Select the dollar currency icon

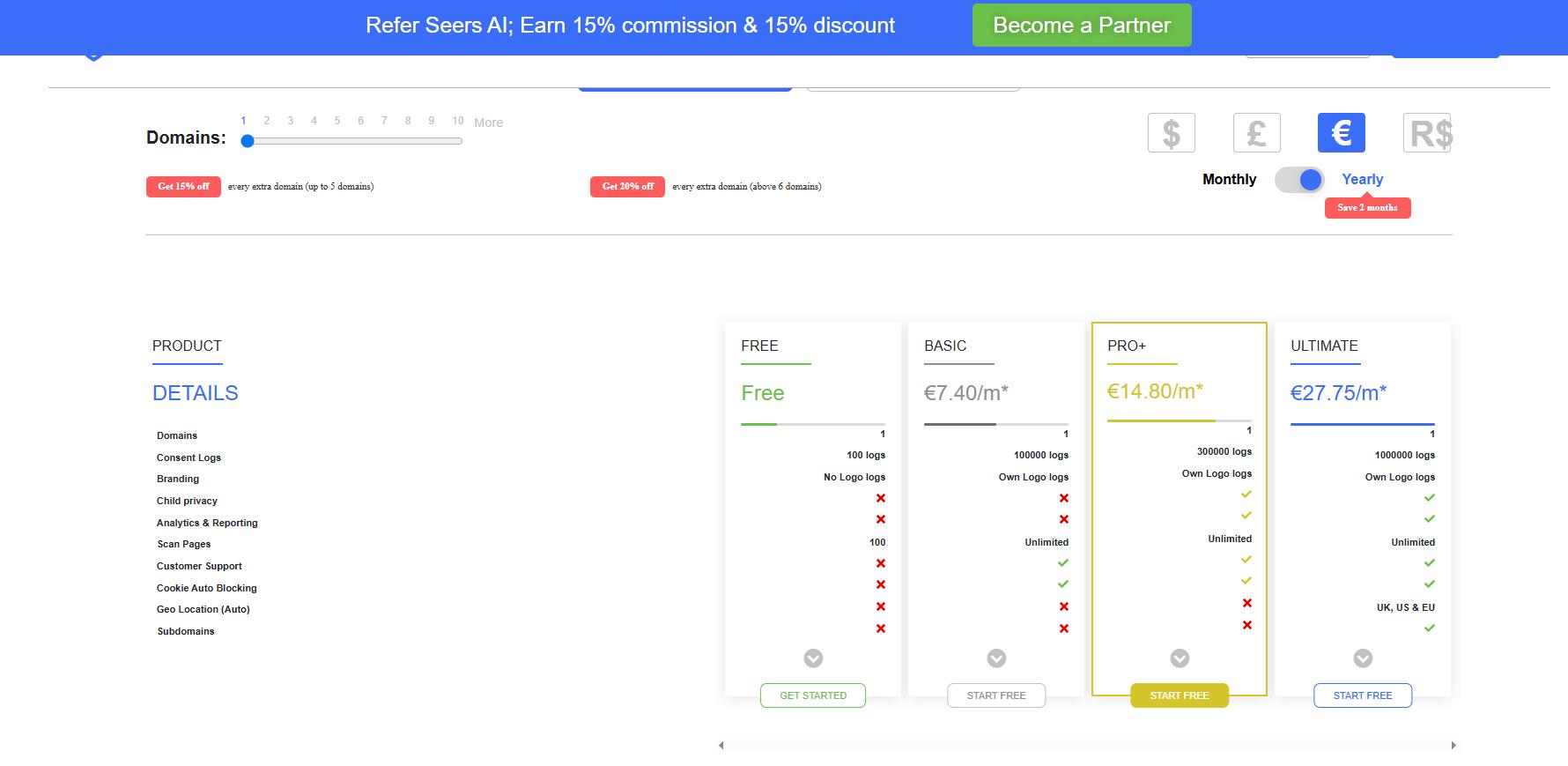click(1171, 133)
